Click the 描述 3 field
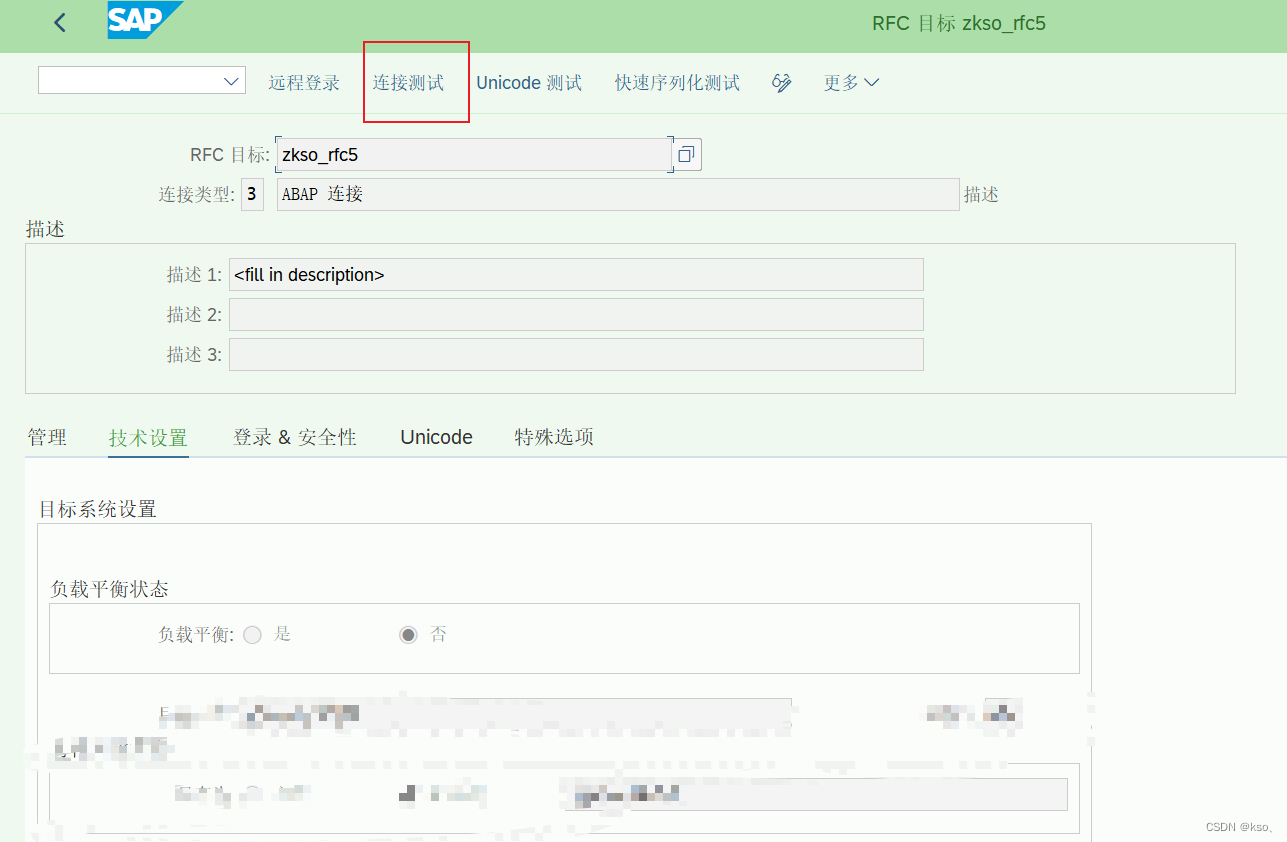Viewport: 1287px width, 842px height. pos(576,355)
